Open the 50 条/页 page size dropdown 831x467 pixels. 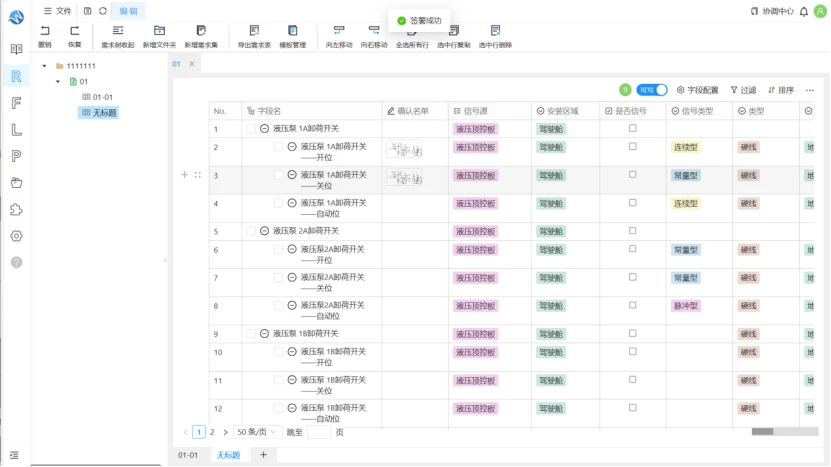pyautogui.click(x=257, y=433)
